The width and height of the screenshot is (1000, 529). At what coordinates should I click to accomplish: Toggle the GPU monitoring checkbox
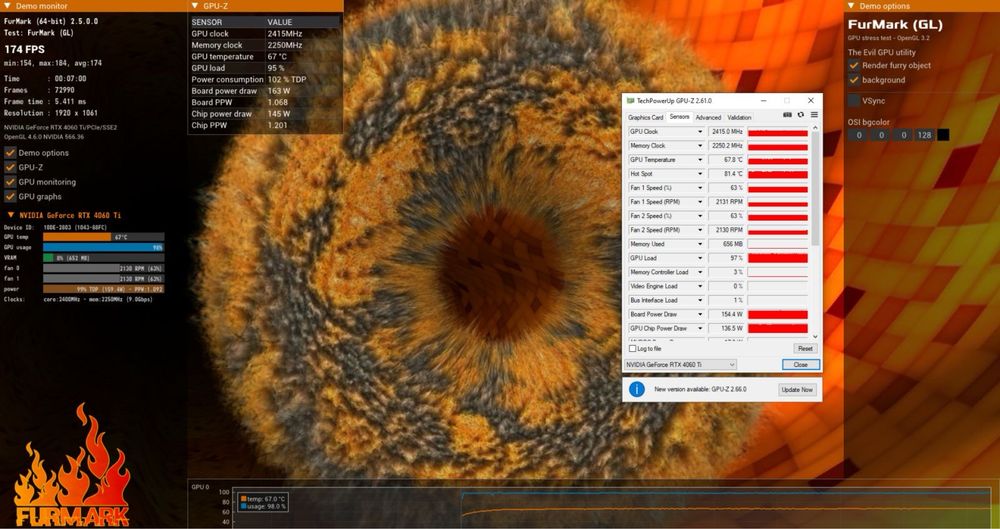[x=10, y=182]
